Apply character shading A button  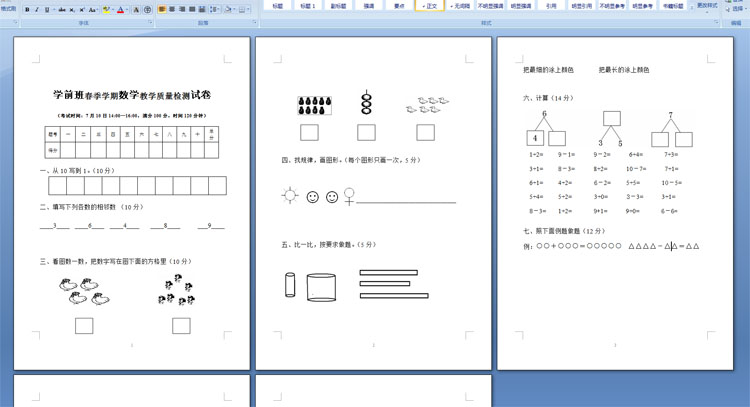coord(136,10)
